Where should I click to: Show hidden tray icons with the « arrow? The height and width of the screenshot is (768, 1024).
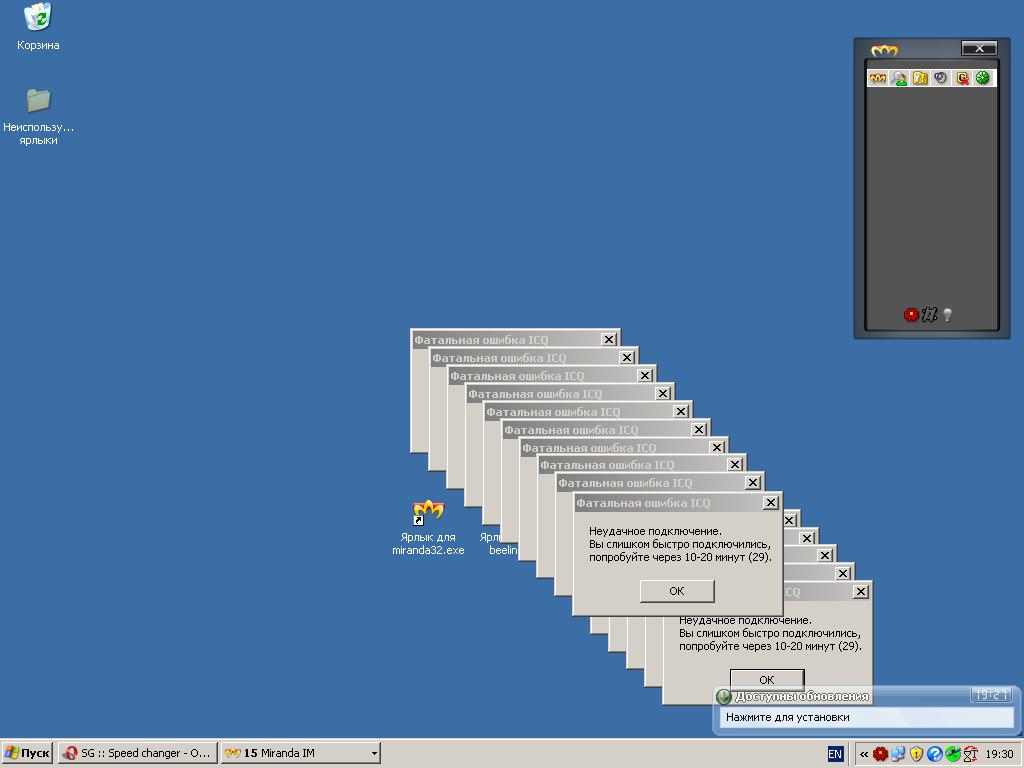(863, 754)
